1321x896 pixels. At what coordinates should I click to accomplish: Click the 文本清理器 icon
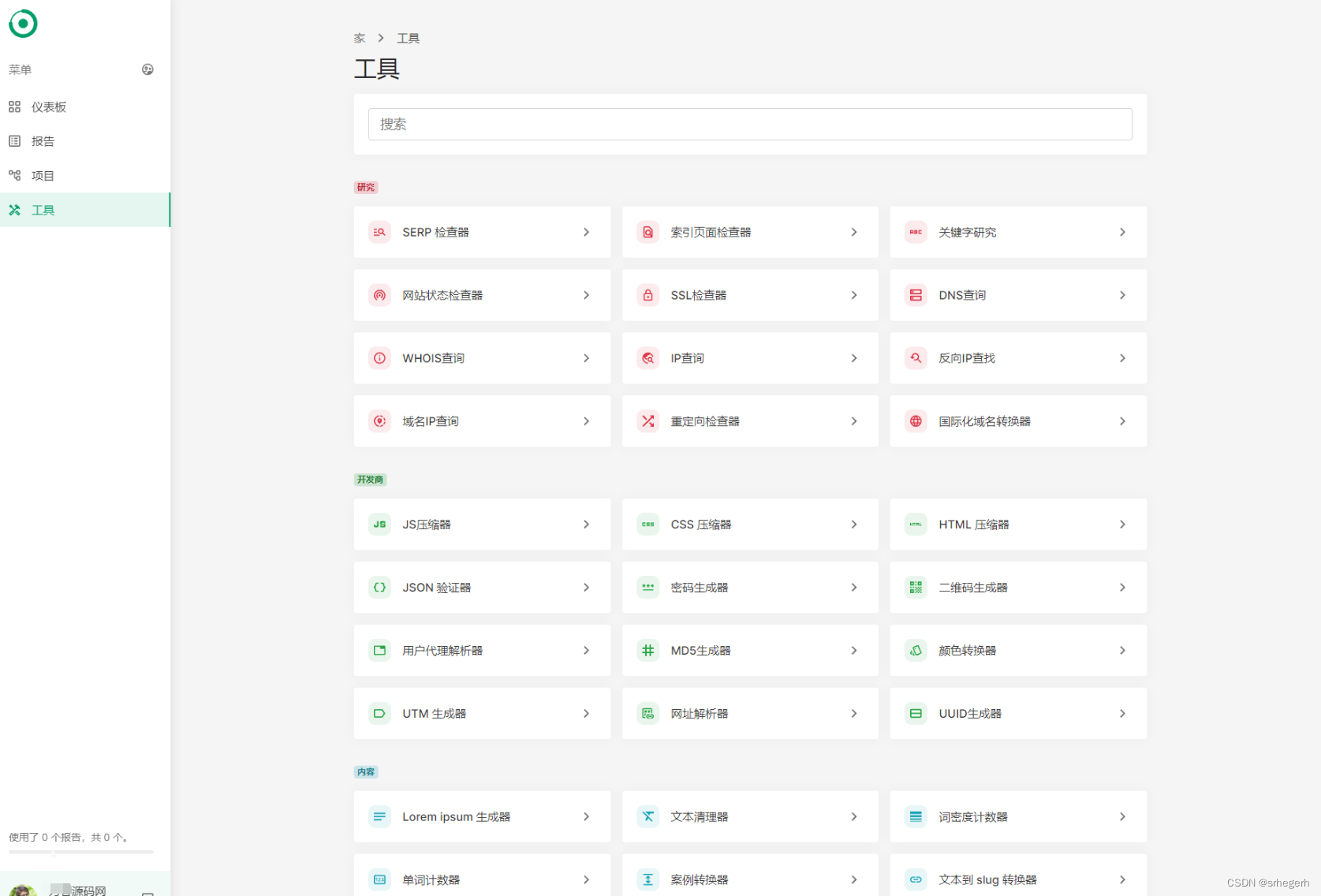(647, 817)
